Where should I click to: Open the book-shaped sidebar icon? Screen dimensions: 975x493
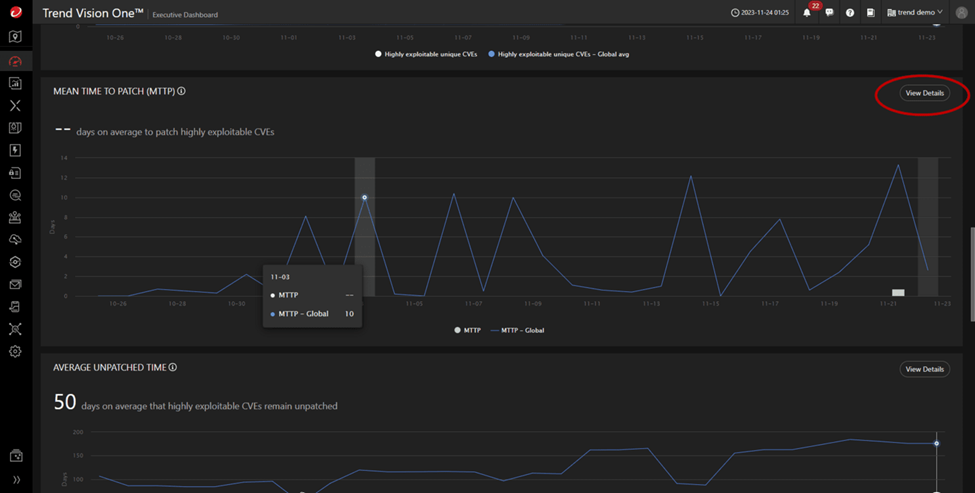[15, 128]
